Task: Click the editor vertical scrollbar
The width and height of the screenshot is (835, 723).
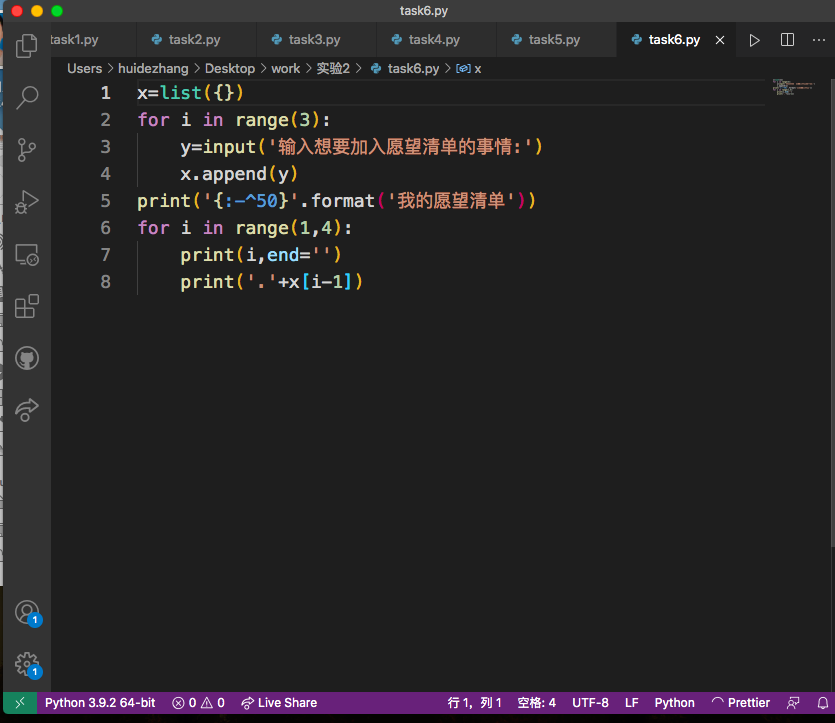Action: [x=832, y=313]
